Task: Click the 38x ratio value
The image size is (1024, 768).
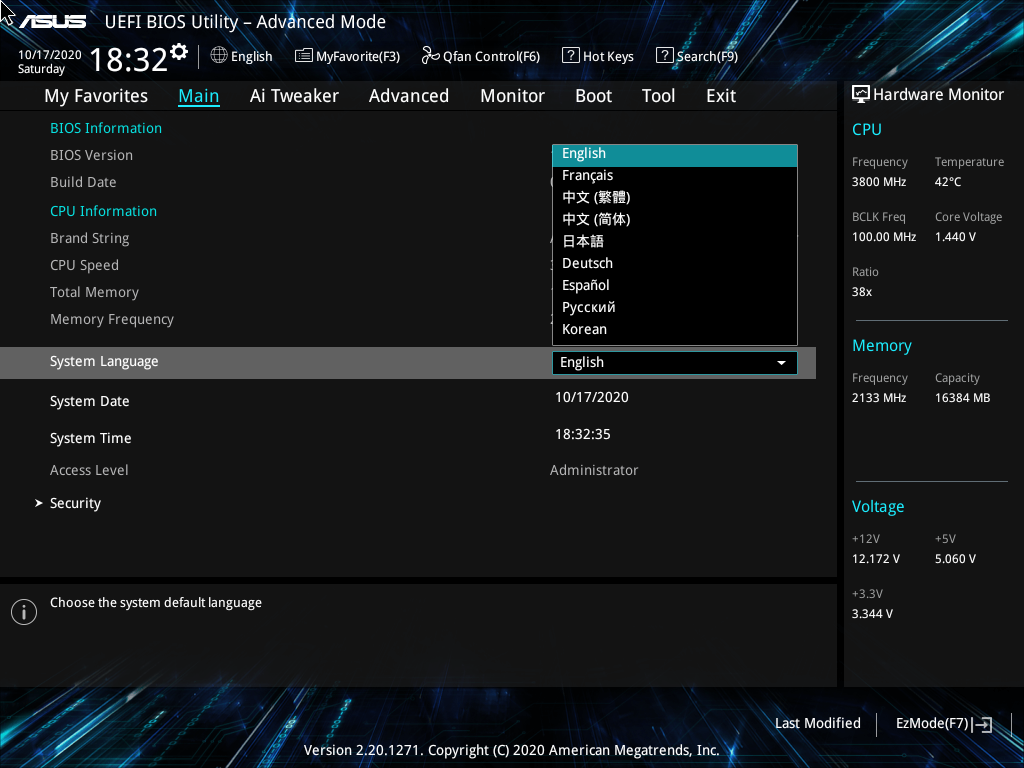Action: coord(862,292)
